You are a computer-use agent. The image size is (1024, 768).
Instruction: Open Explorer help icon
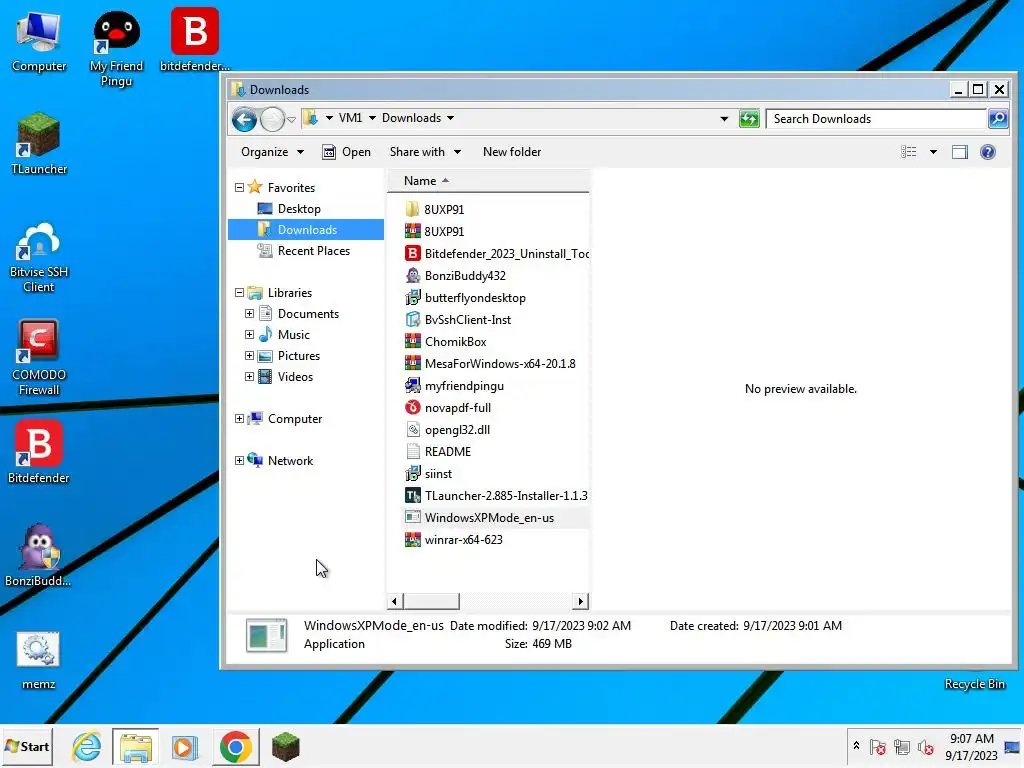987,152
